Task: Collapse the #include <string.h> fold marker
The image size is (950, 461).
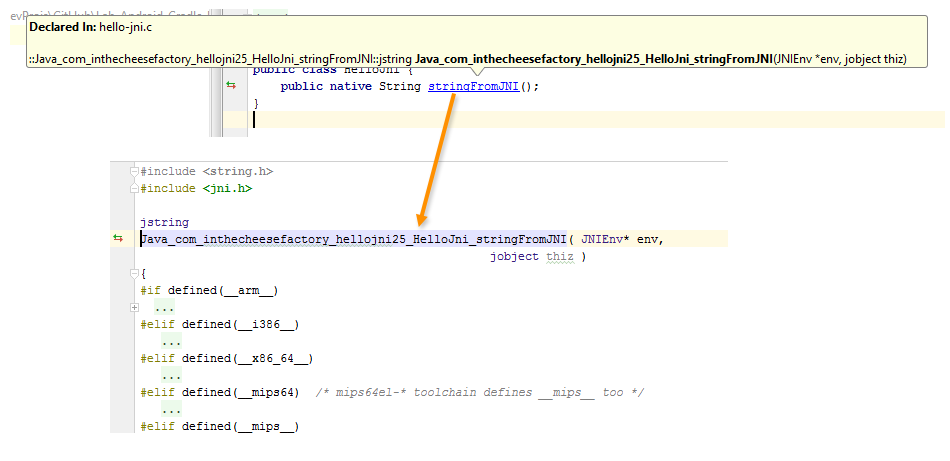Action: [x=134, y=172]
